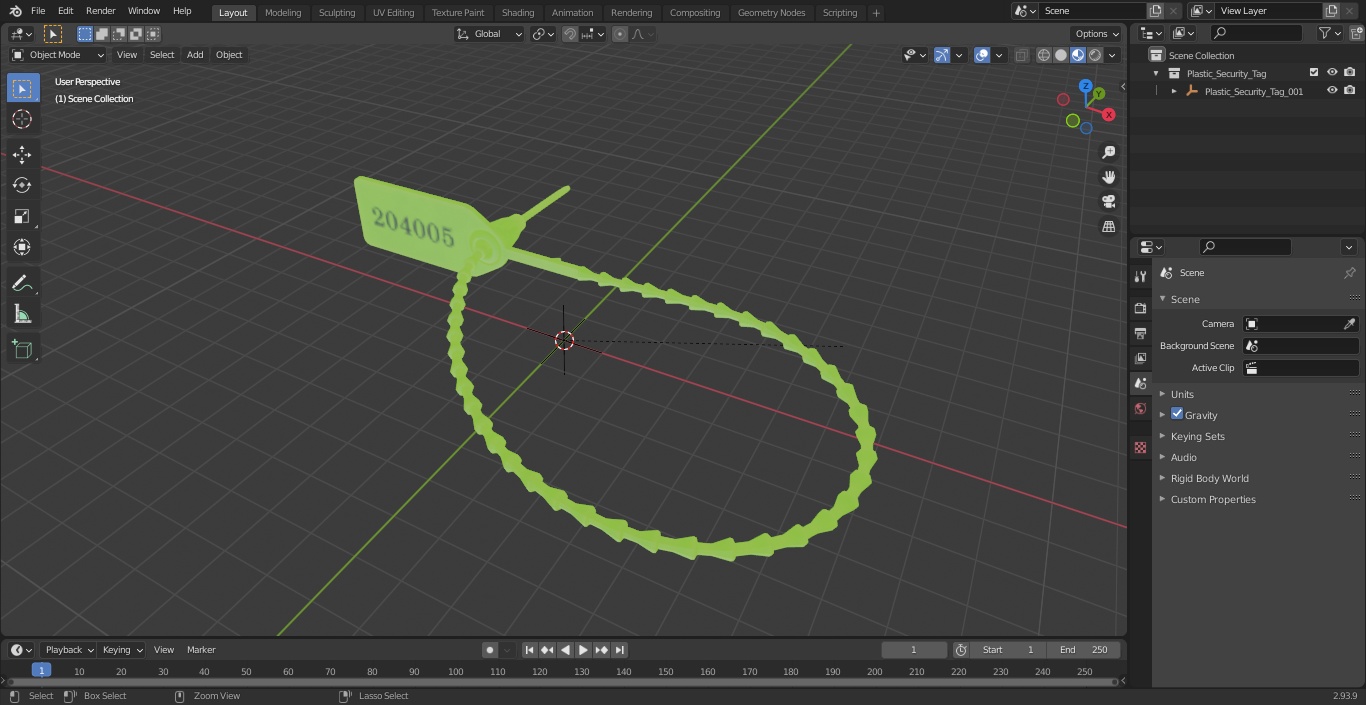The height and width of the screenshot is (705, 1366).
Task: Click the outliner search field
Action: pyautogui.click(x=1255, y=33)
